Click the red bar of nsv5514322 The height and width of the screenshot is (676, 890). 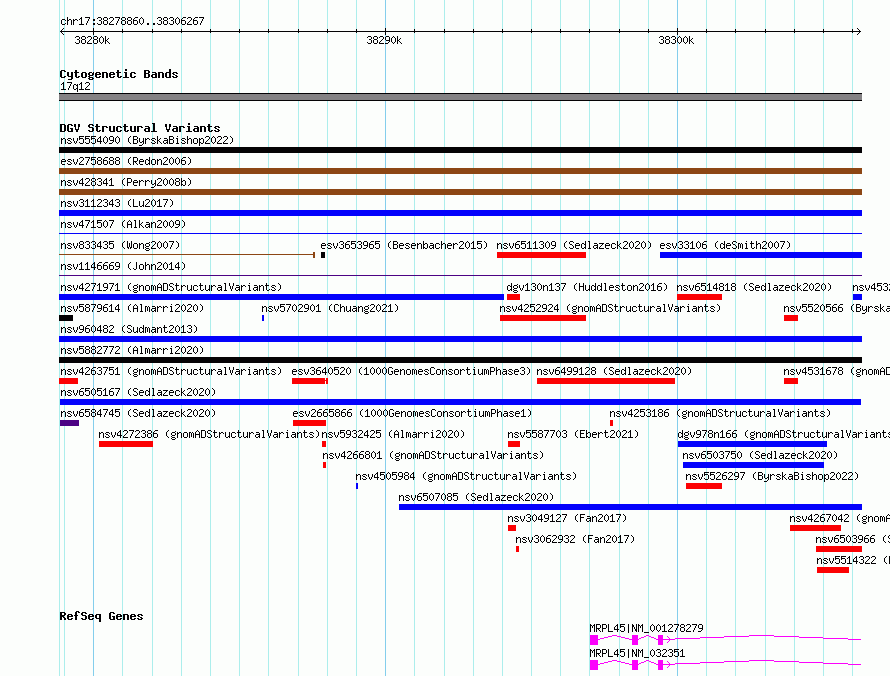(x=833, y=570)
